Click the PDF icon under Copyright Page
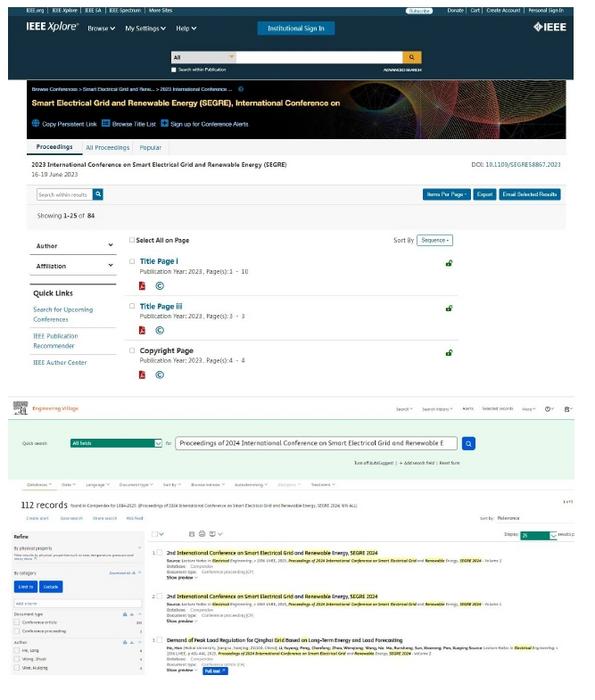Screen dimensions: 595x700 pyautogui.click(x=142, y=375)
